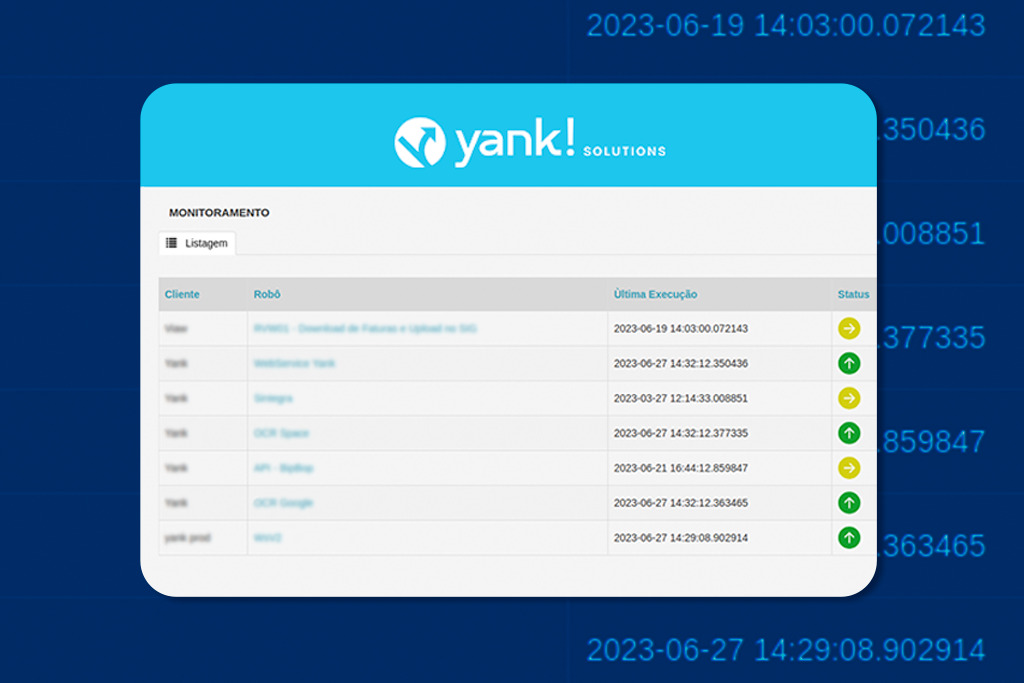Click the green status arrow on the WinV2 row
This screenshot has width=1024, height=683.
point(849,538)
